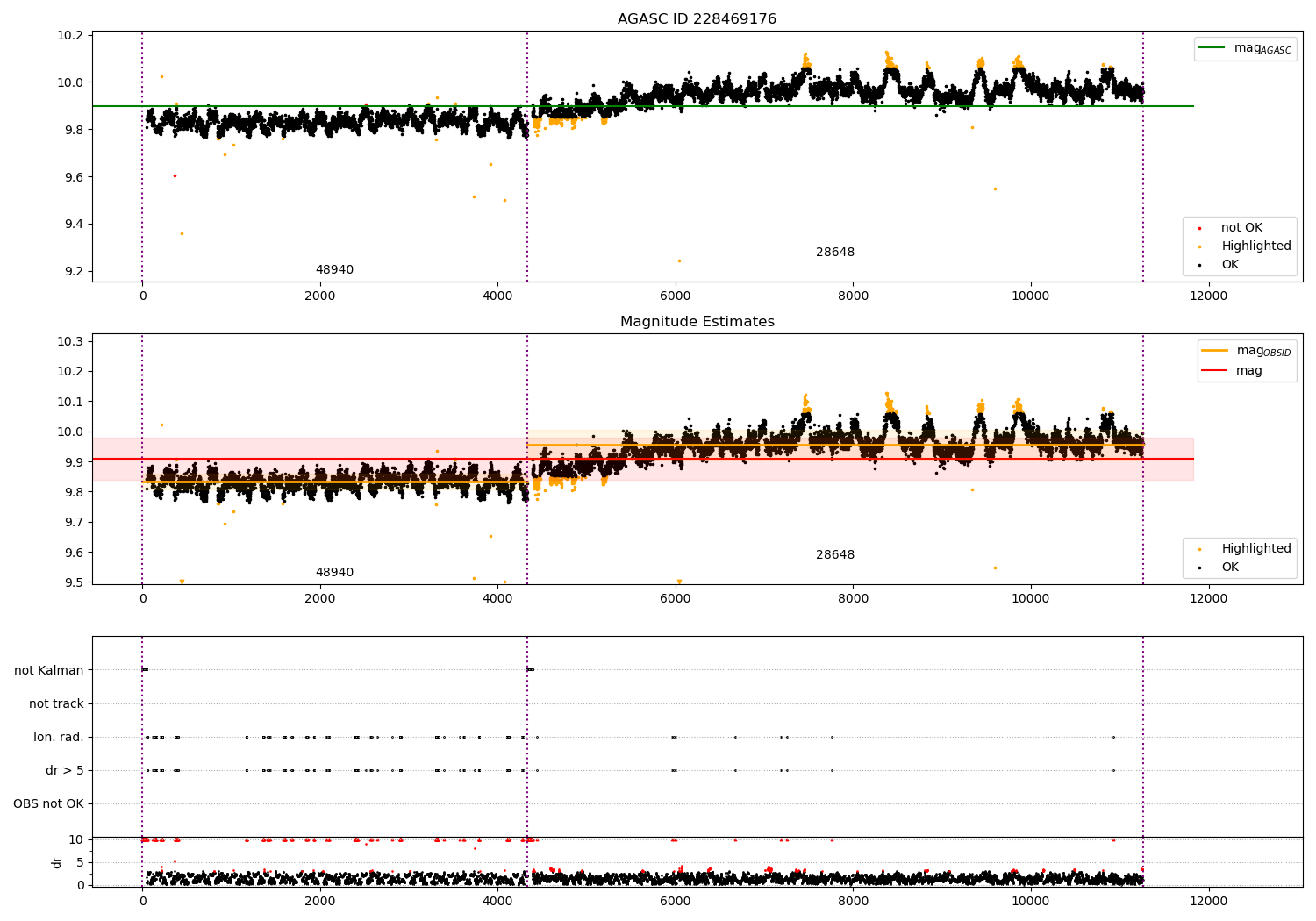Click the 9.2 y-axis tick in top plot
The image size is (1316, 921).
point(74,272)
